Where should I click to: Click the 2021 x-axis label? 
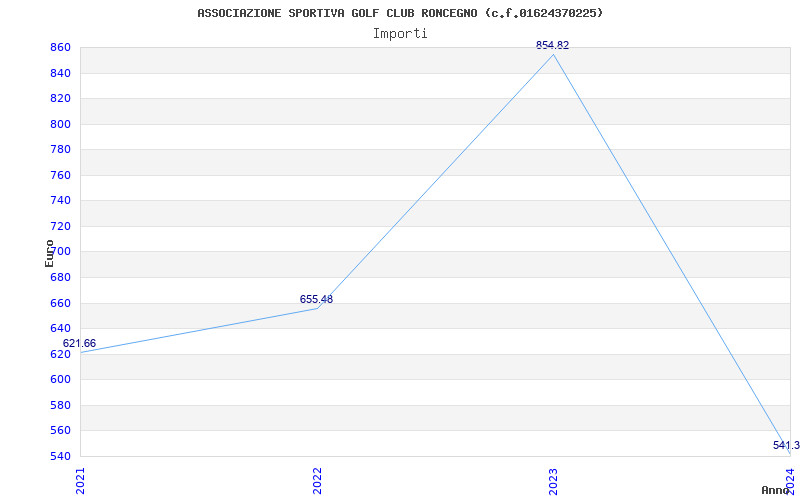[x=80, y=481]
